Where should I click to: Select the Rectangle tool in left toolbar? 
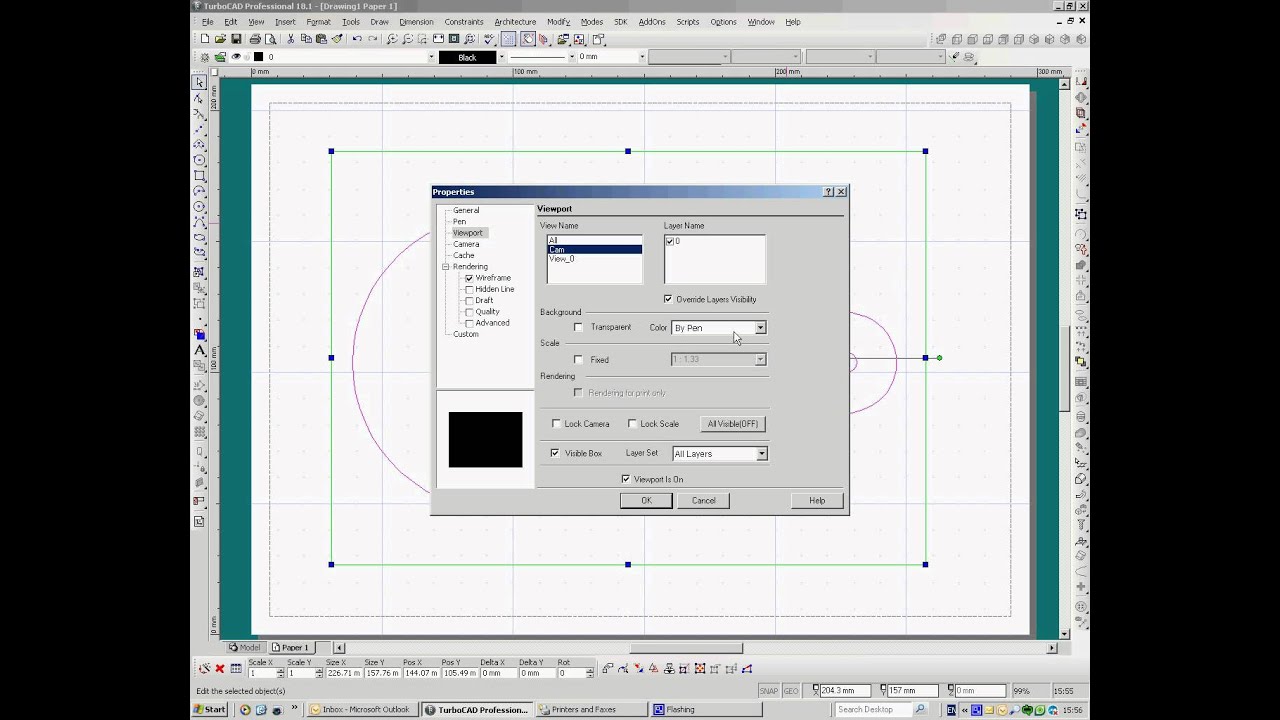[x=199, y=176]
